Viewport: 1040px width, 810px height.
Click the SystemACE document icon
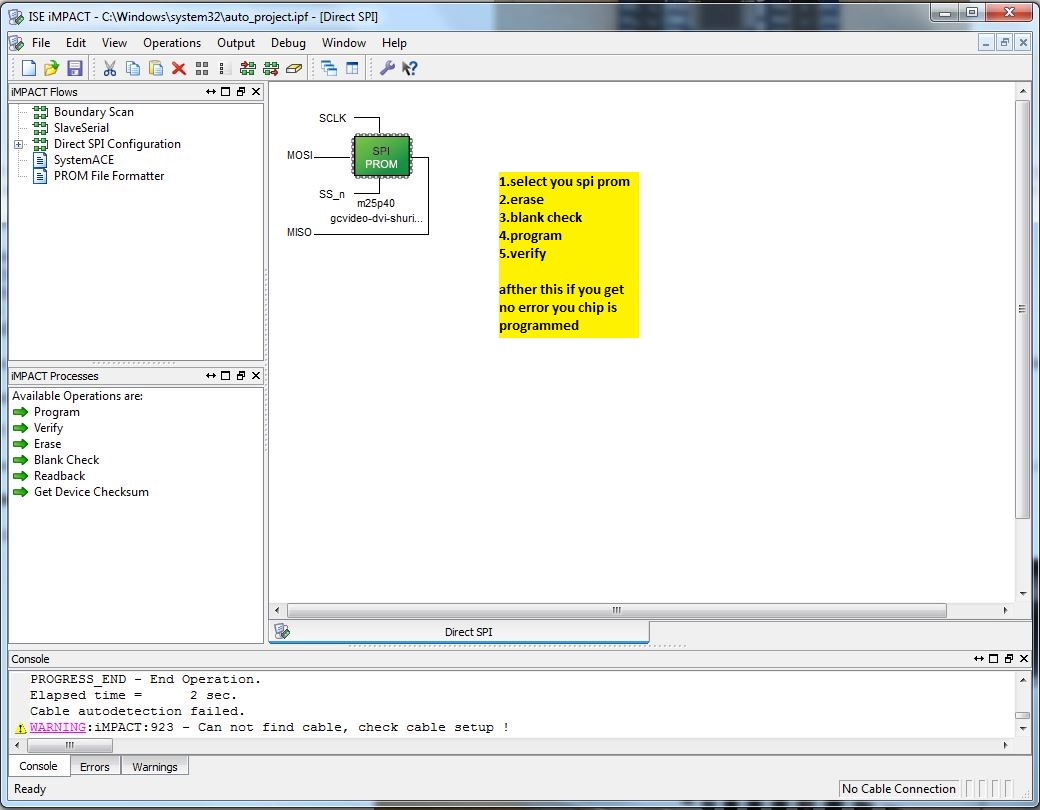click(x=40, y=160)
